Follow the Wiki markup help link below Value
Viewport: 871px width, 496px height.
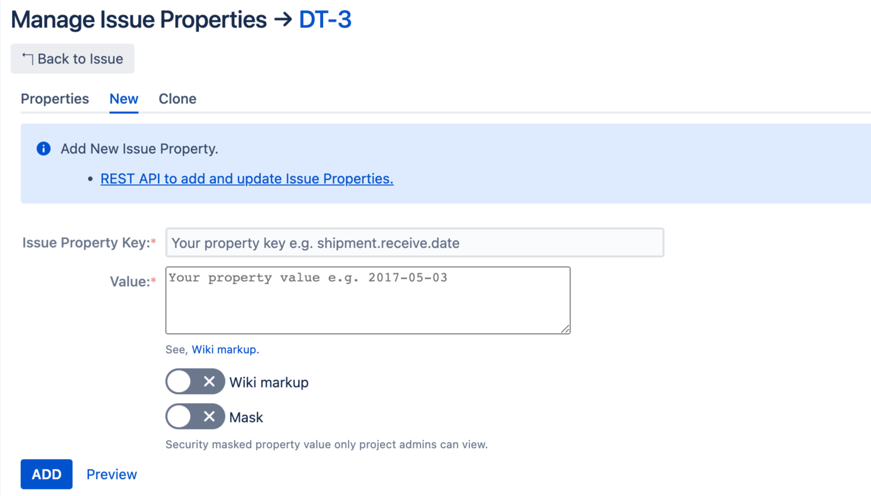[x=224, y=350]
